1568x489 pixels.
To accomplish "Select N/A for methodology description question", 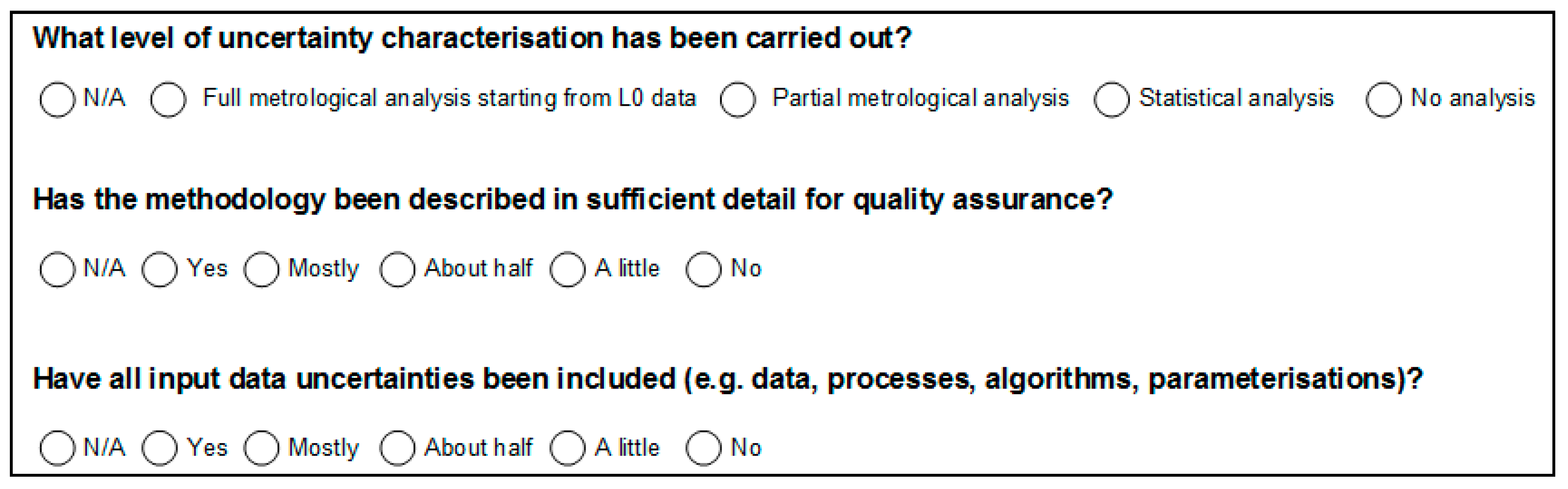I will pos(57,270).
